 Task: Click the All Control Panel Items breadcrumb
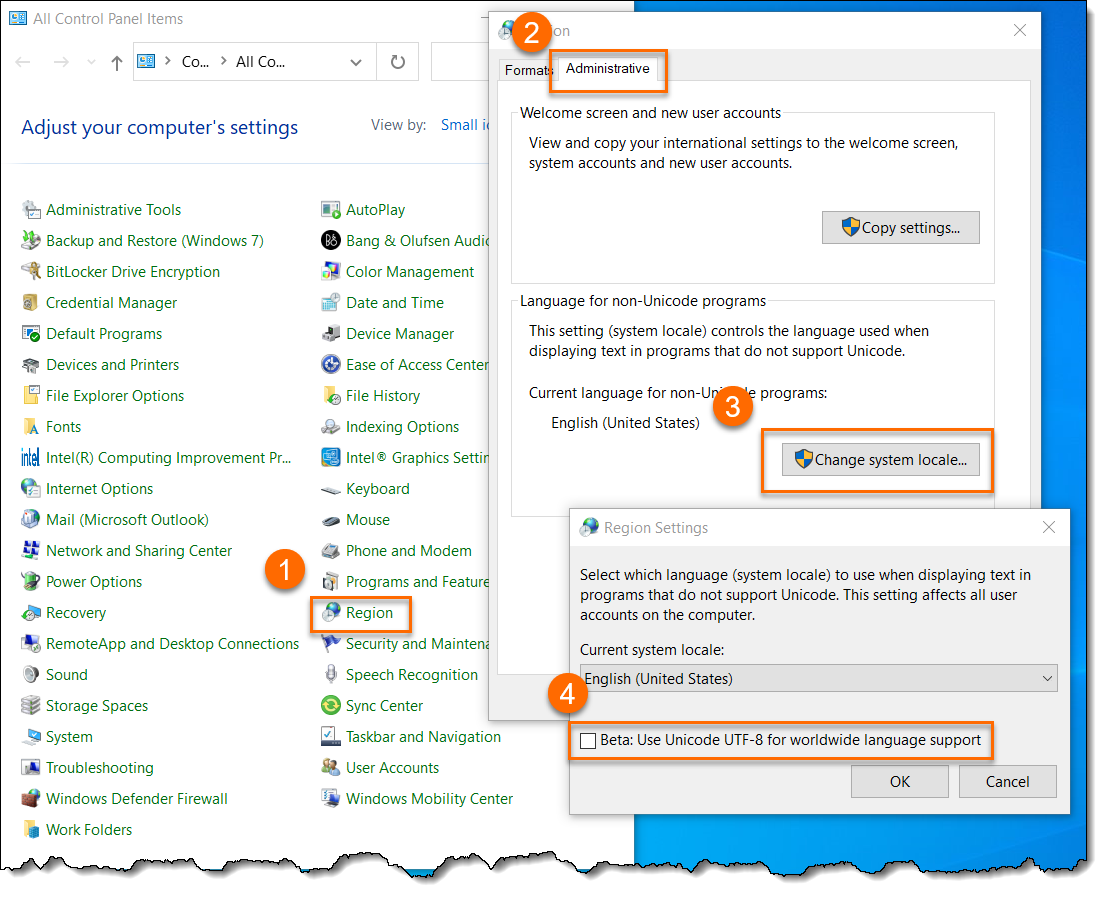tap(261, 62)
